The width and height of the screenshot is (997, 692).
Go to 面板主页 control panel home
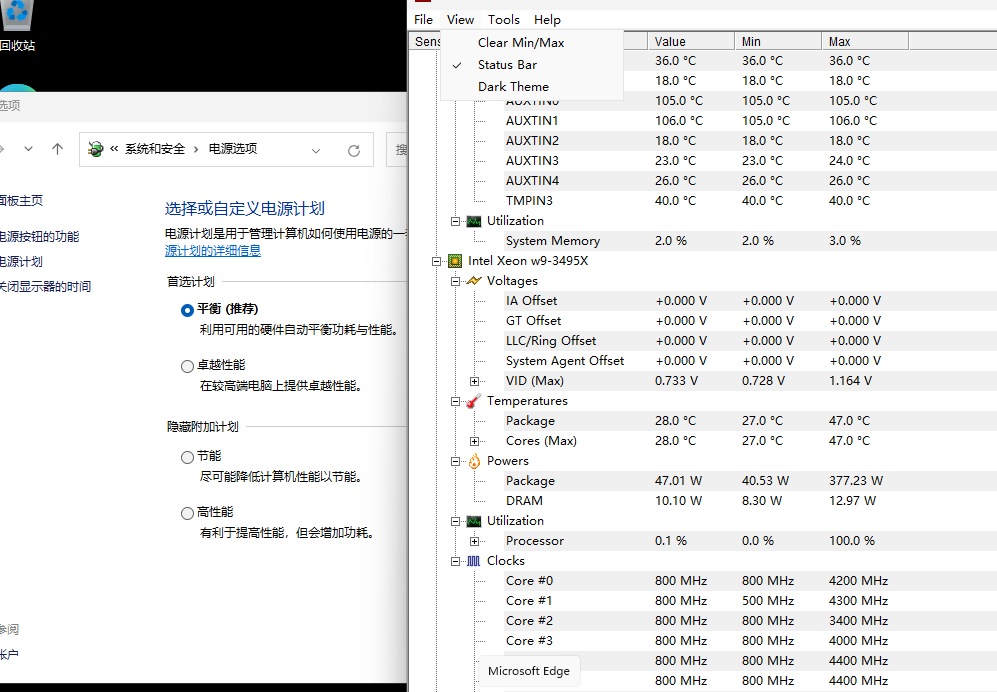point(21,200)
